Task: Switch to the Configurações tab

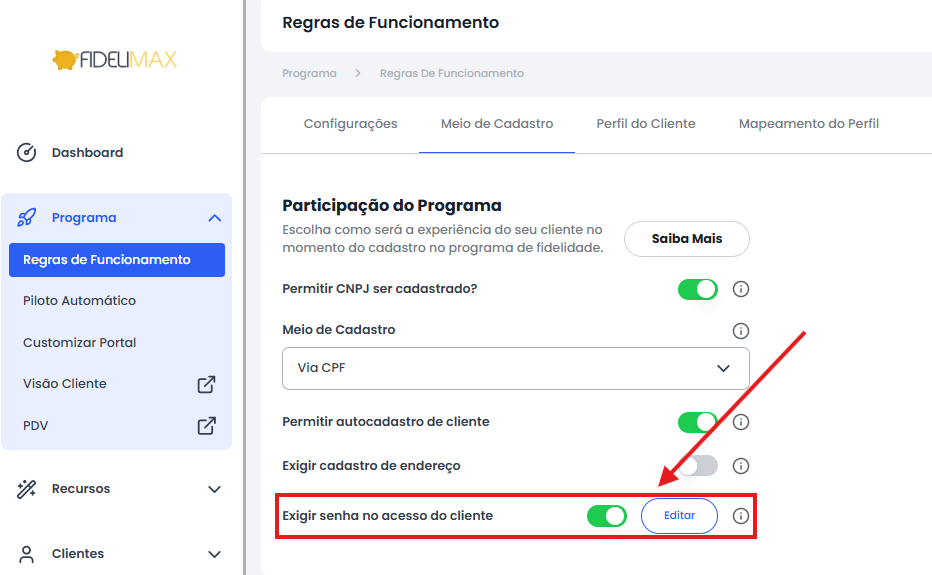Action: [351, 124]
